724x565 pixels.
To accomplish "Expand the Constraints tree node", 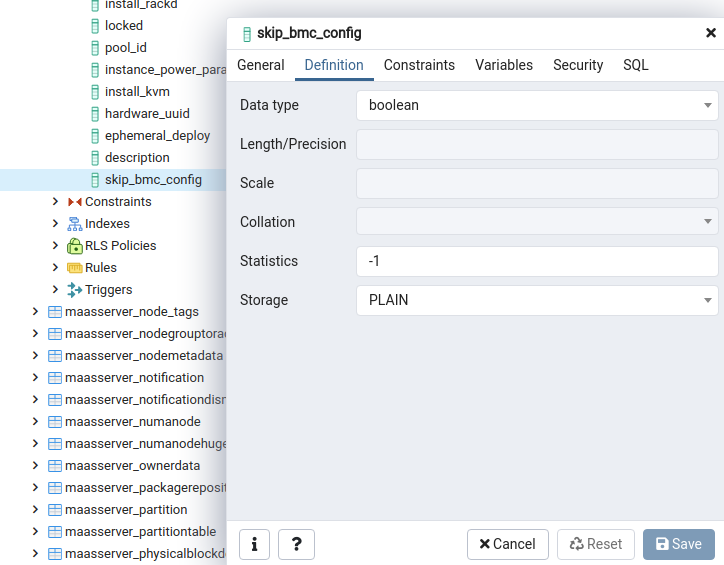I will click(x=56, y=202).
